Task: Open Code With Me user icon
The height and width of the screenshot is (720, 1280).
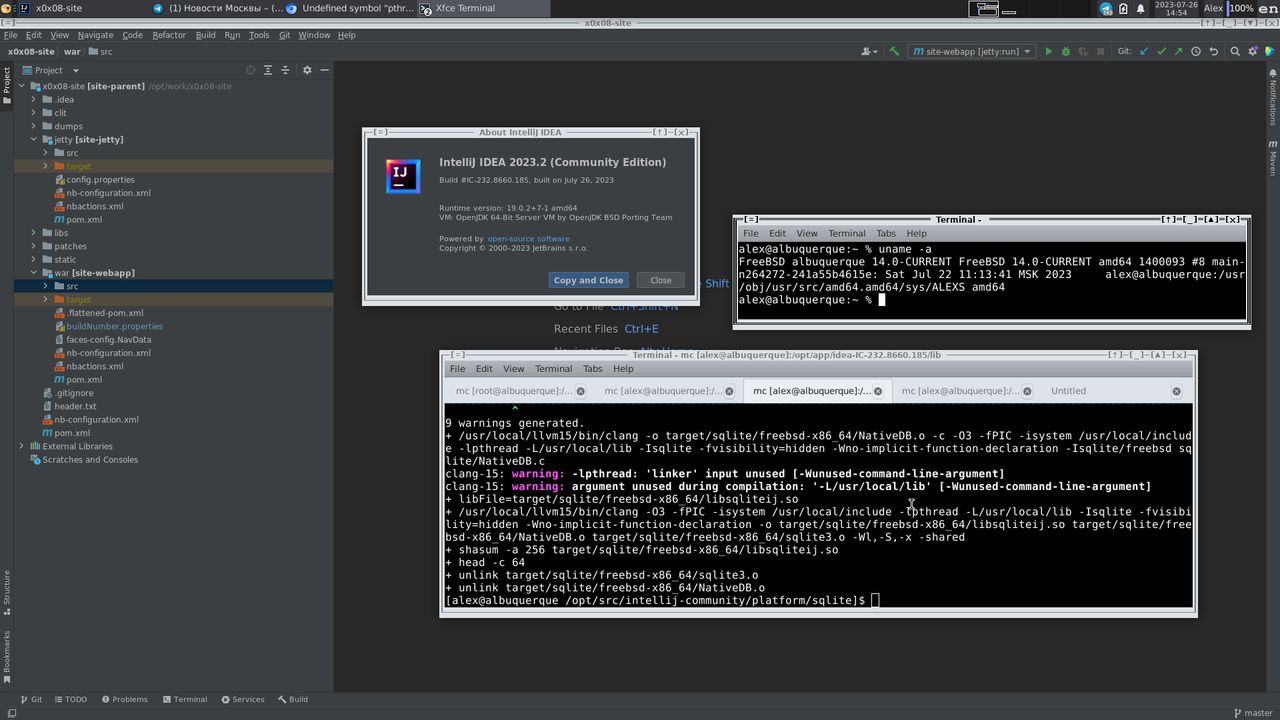Action: [x=869, y=51]
